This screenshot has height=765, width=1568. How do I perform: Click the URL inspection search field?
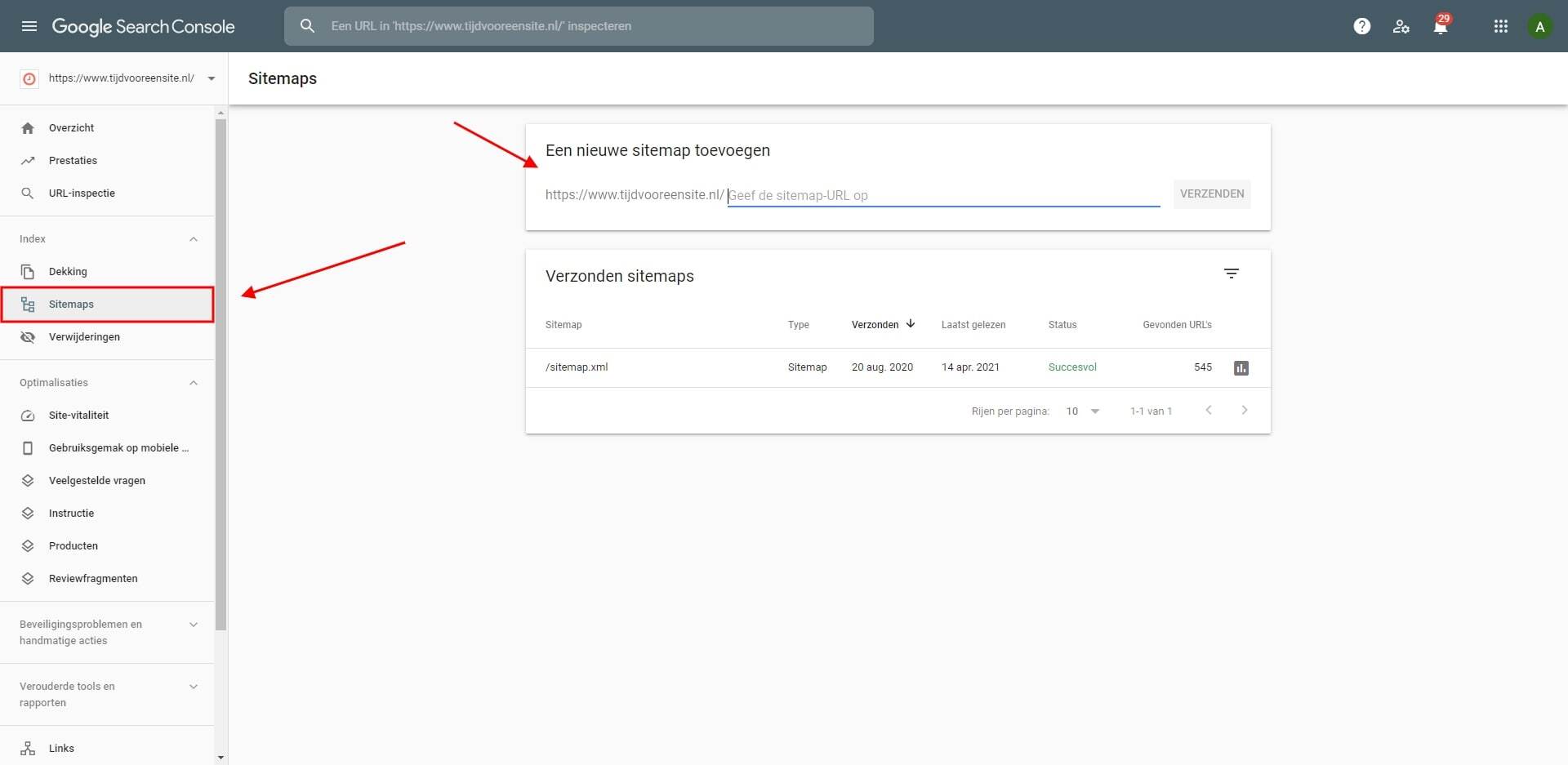(579, 26)
